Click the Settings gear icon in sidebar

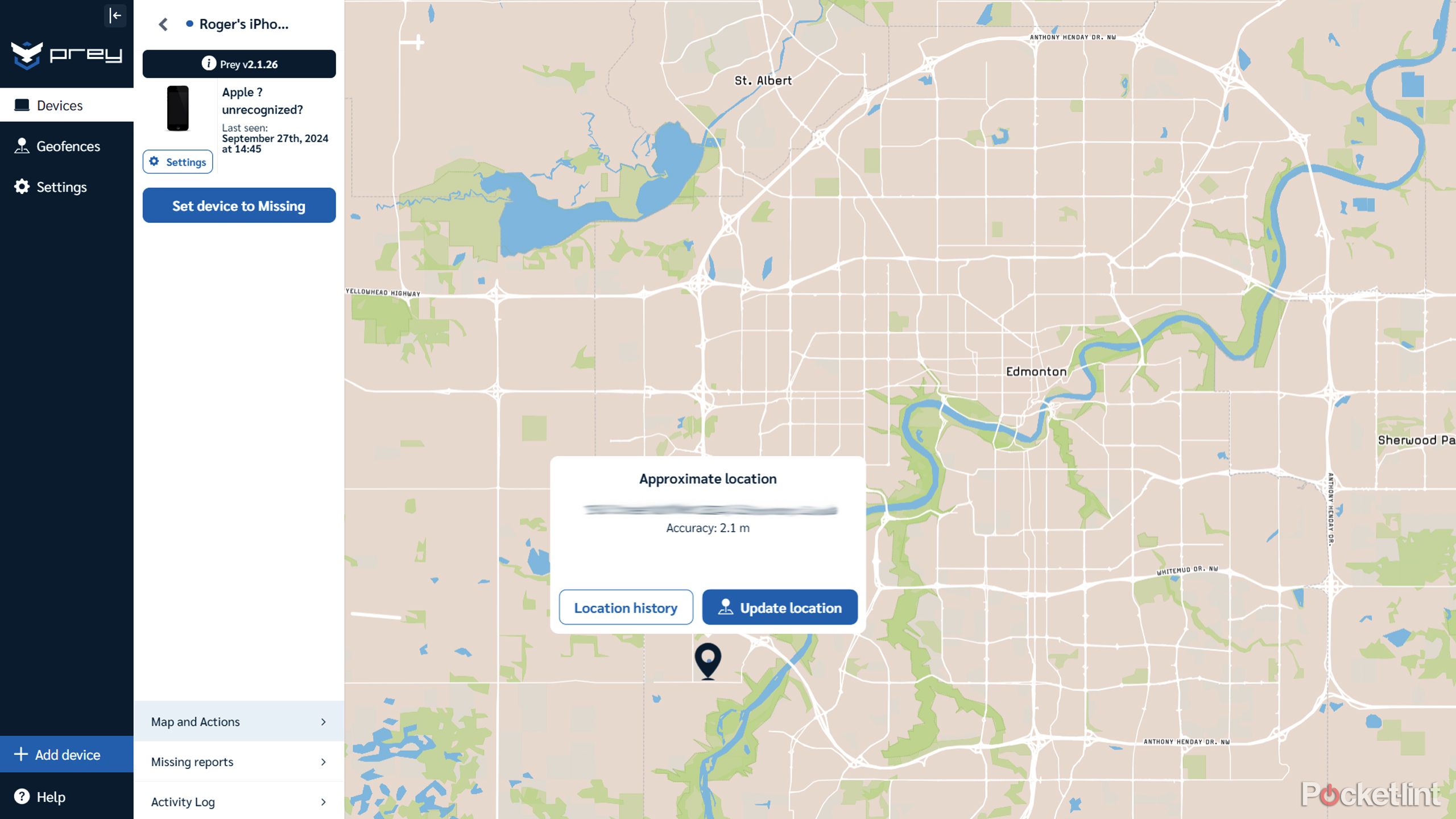[x=22, y=186]
